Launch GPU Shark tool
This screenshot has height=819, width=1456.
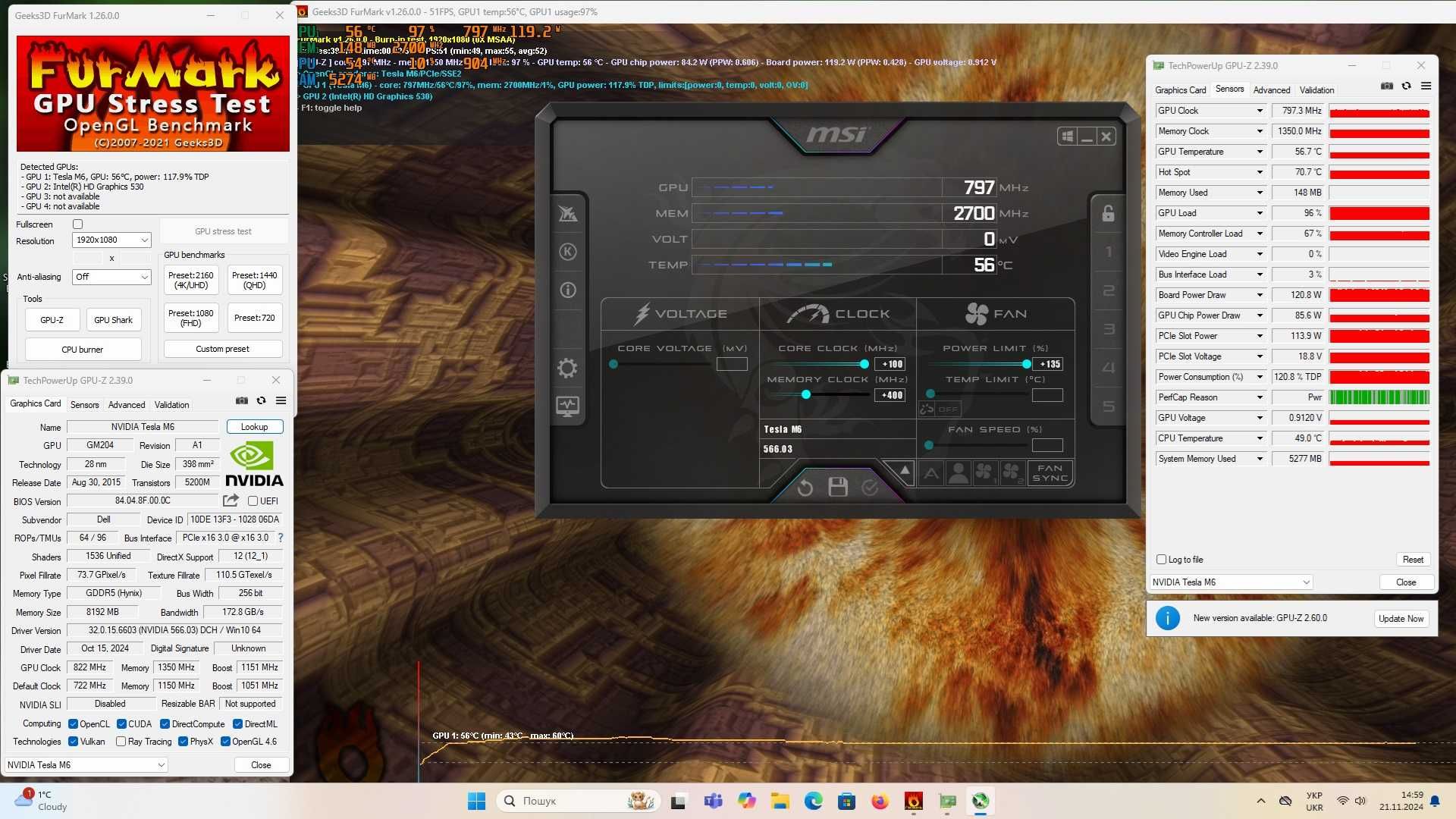click(x=113, y=320)
